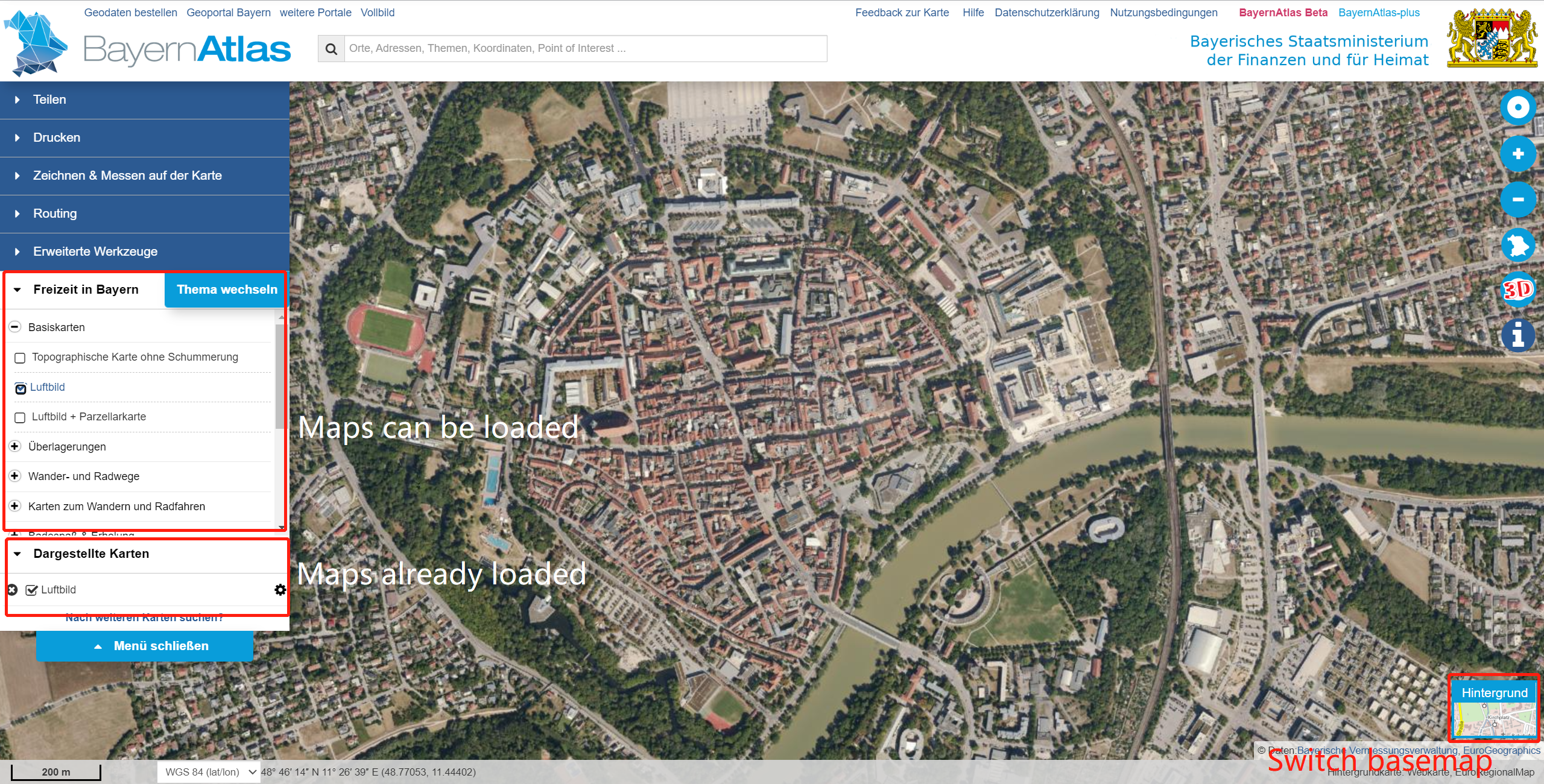Image resolution: width=1544 pixels, height=784 pixels.
Task: Zoom out with the minus button
Action: tap(1518, 200)
